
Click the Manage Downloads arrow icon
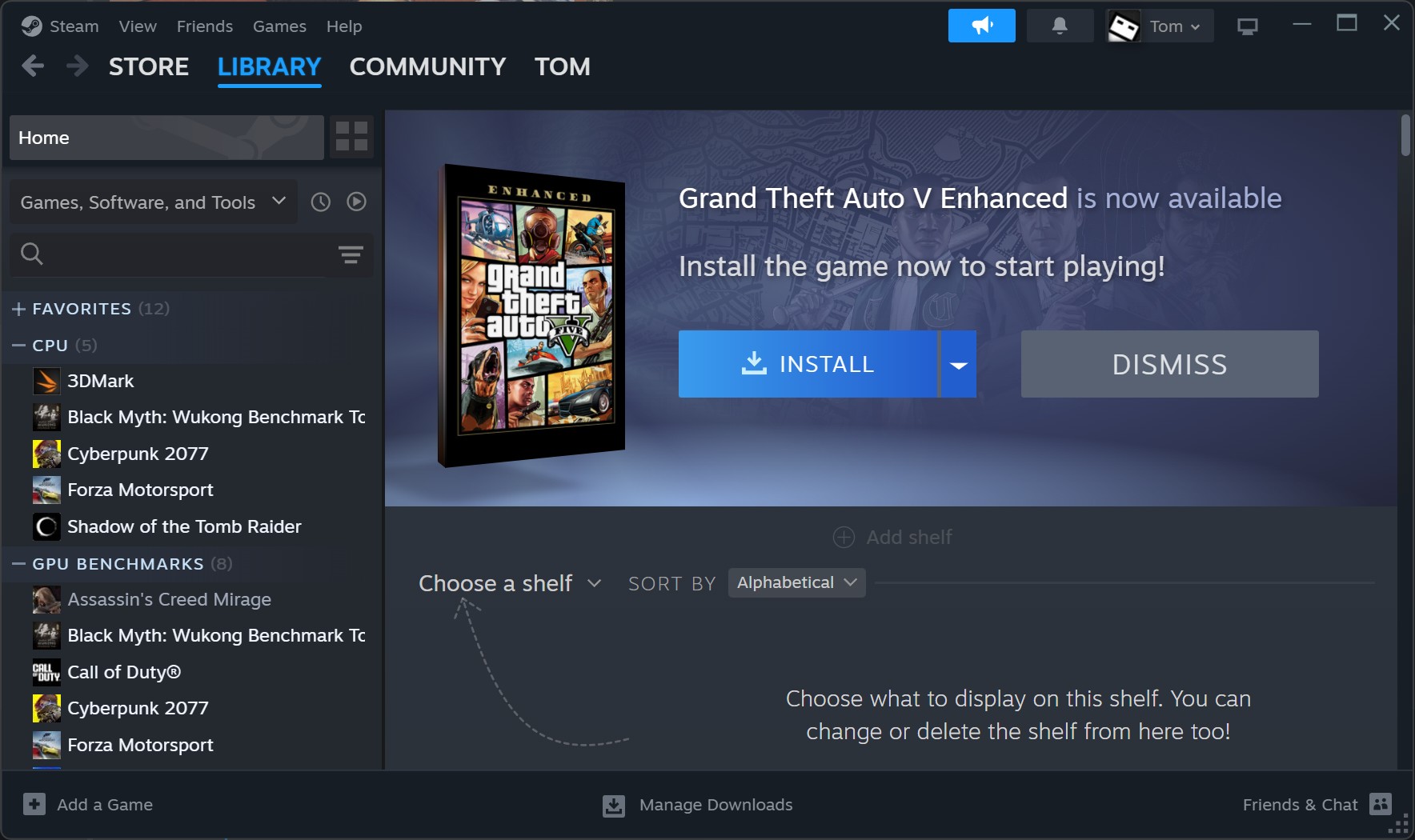pos(614,805)
